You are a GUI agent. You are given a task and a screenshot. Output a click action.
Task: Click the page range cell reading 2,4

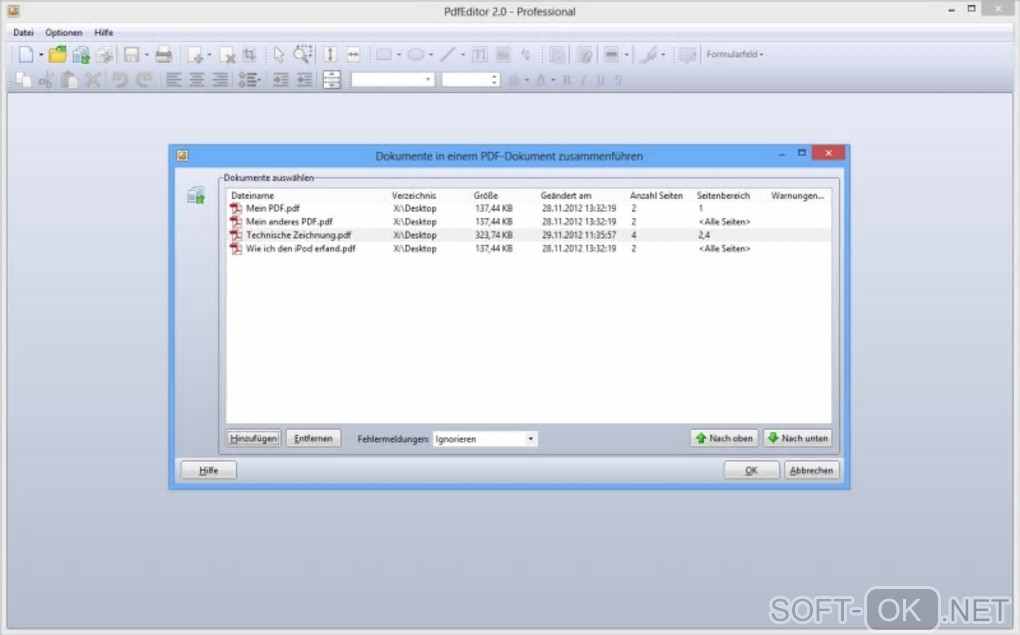[x=704, y=236]
